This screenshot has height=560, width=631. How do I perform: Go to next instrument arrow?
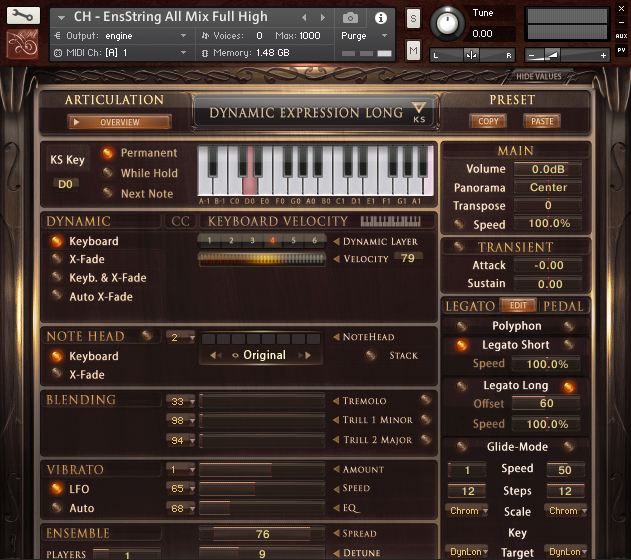pyautogui.click(x=322, y=17)
